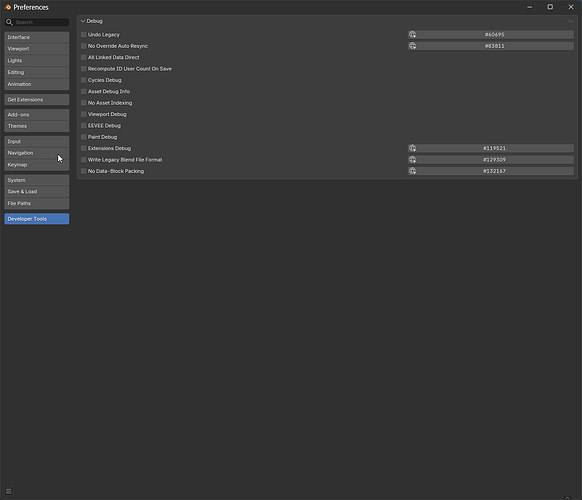Image resolution: width=582 pixels, height=500 pixels.
Task: Enable Extensions Debug checkbox
Action: click(84, 148)
